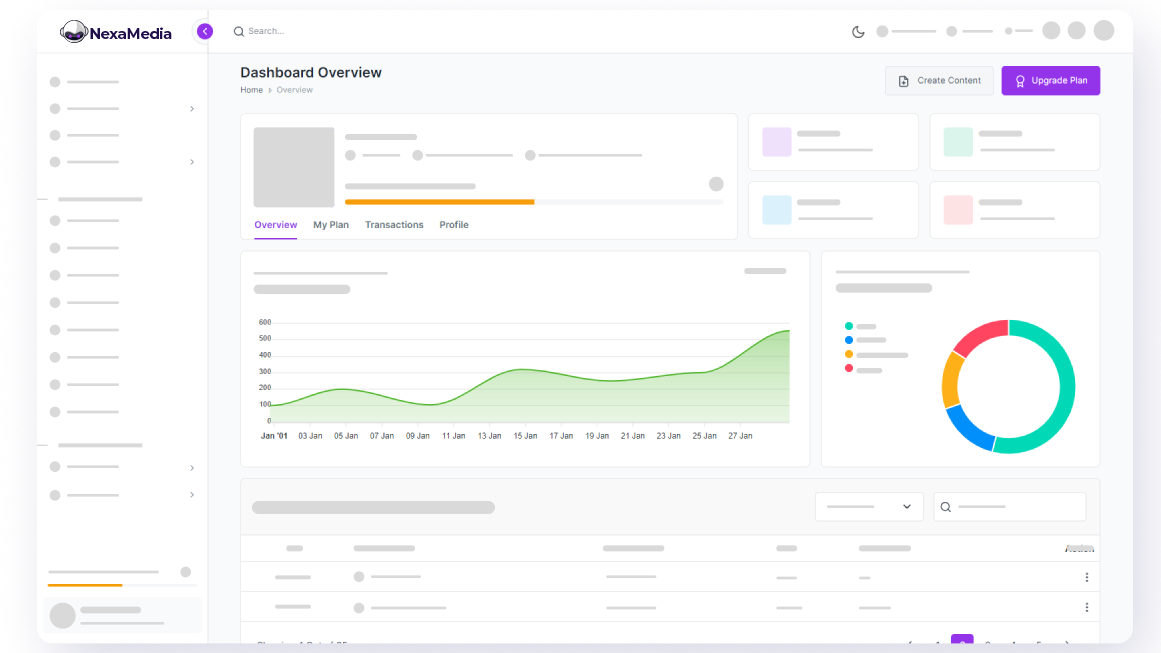Toggle the teal series in donut chart legend

pyautogui.click(x=849, y=326)
